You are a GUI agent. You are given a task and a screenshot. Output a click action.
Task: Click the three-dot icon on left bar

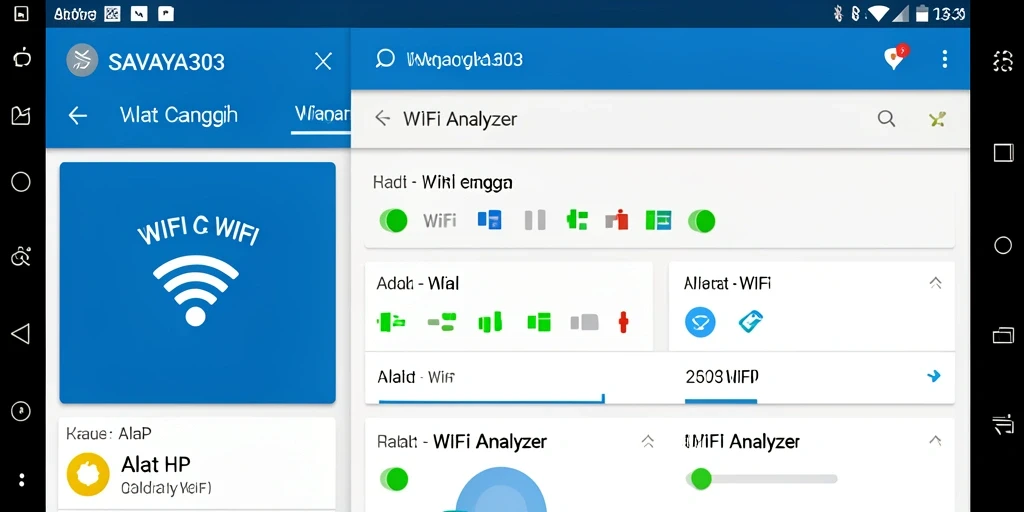point(21,480)
